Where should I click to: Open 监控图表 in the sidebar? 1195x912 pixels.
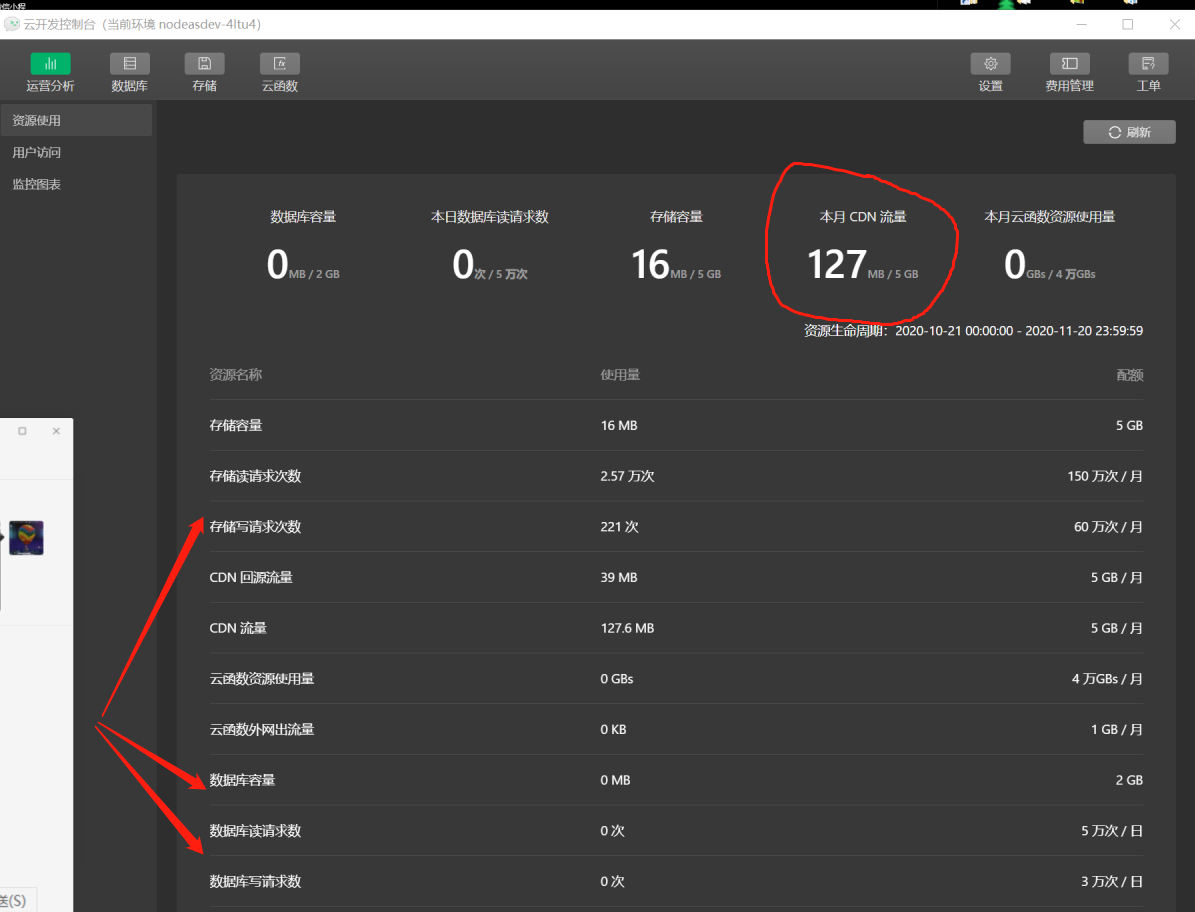coord(37,185)
